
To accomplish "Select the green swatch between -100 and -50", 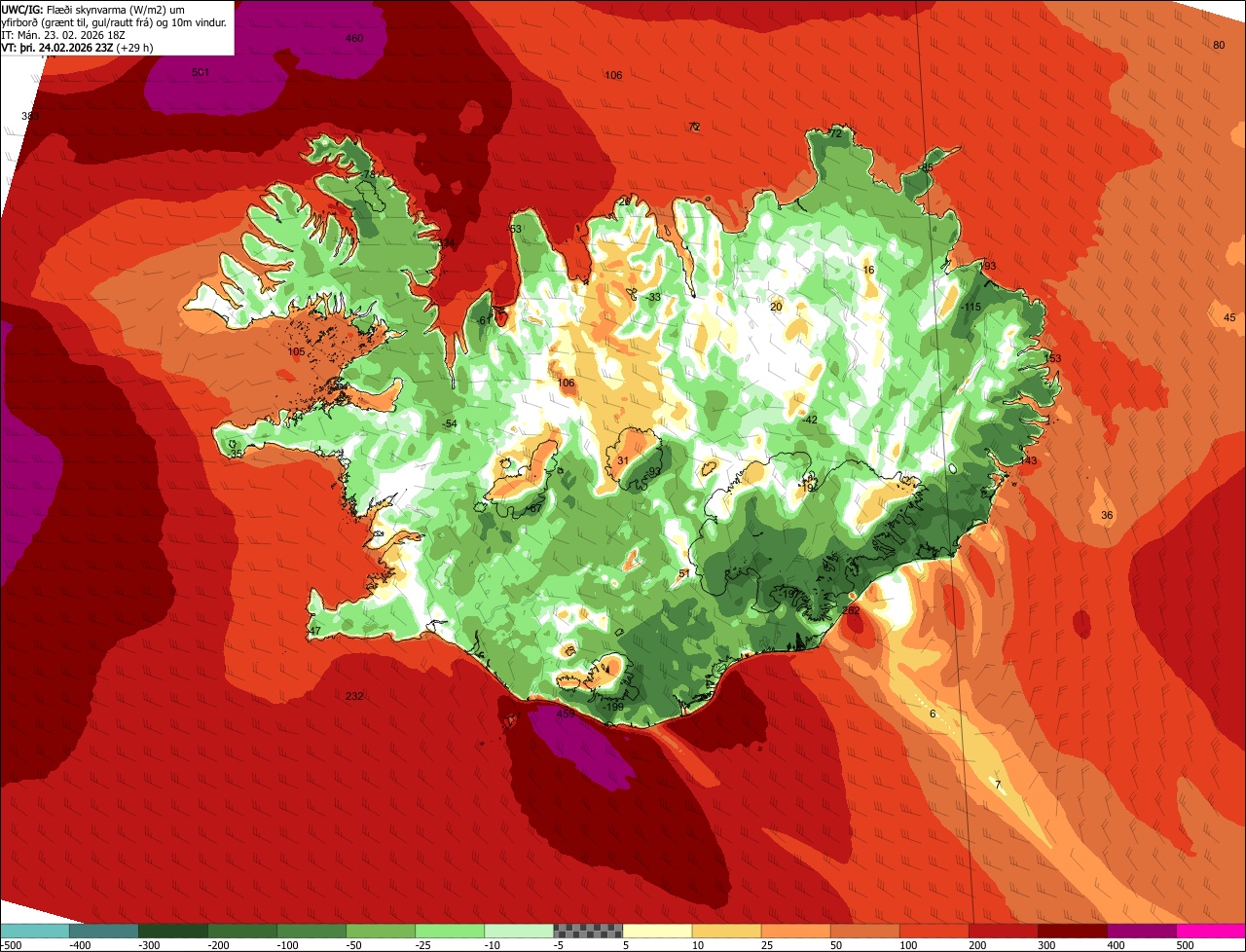I will click(311, 931).
